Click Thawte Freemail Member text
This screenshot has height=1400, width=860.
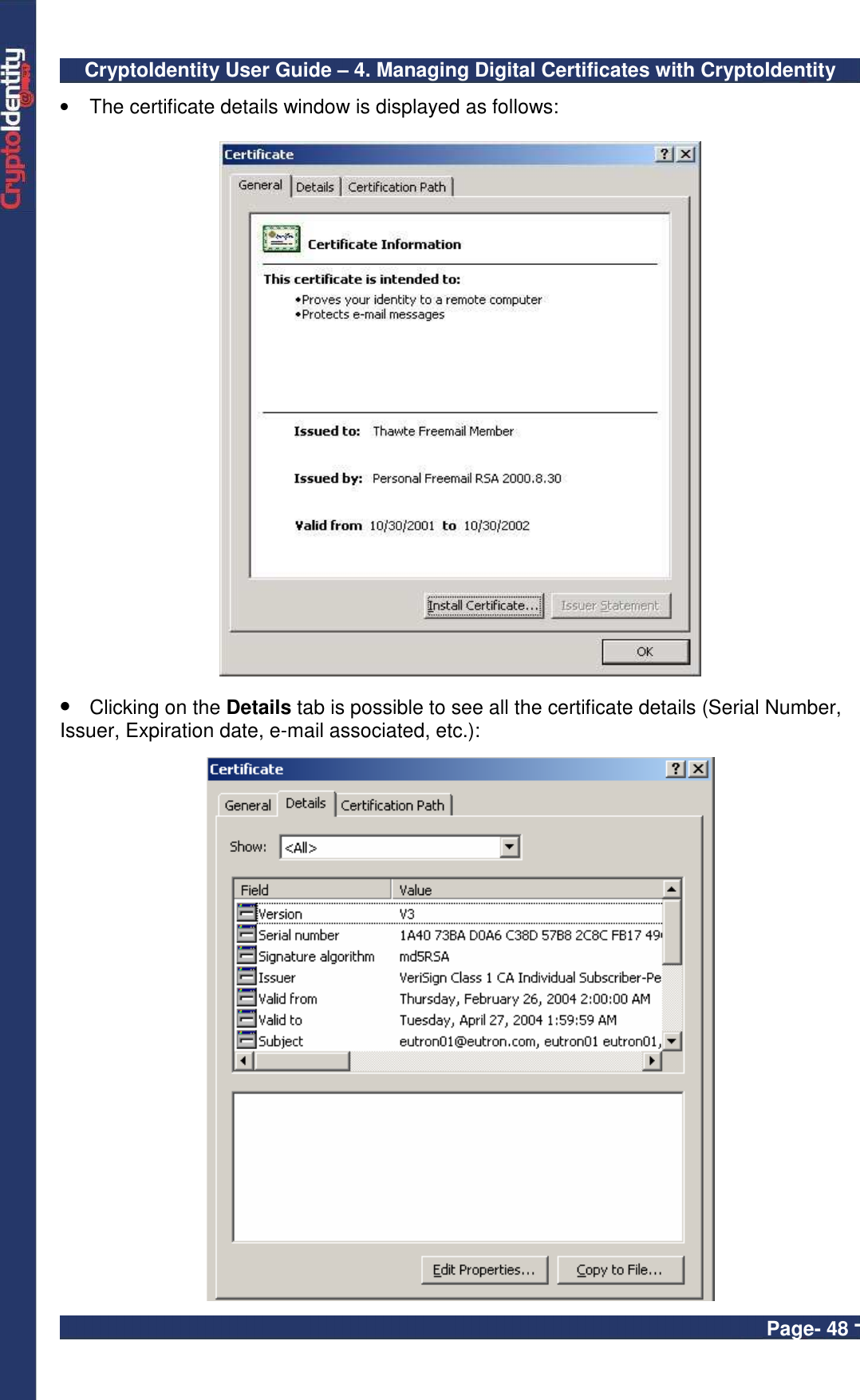[x=444, y=431]
